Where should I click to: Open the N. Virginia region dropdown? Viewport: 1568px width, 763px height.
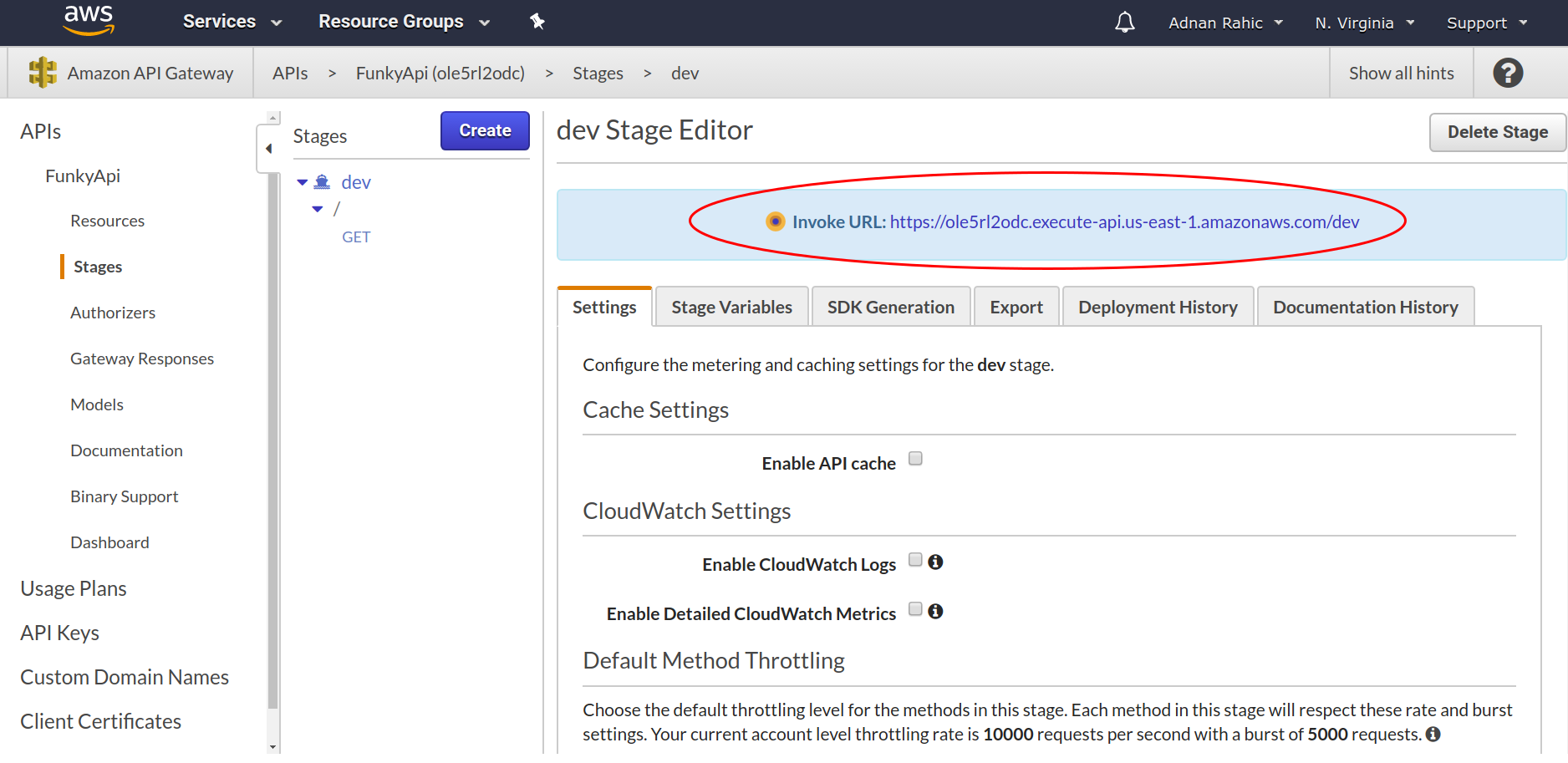(x=1365, y=23)
